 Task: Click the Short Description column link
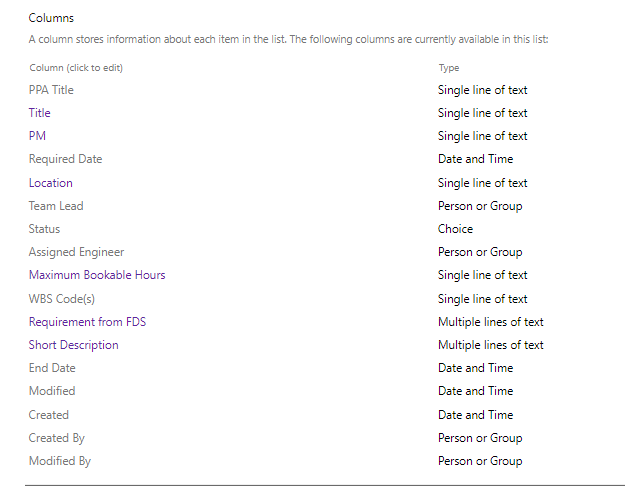coord(73,345)
